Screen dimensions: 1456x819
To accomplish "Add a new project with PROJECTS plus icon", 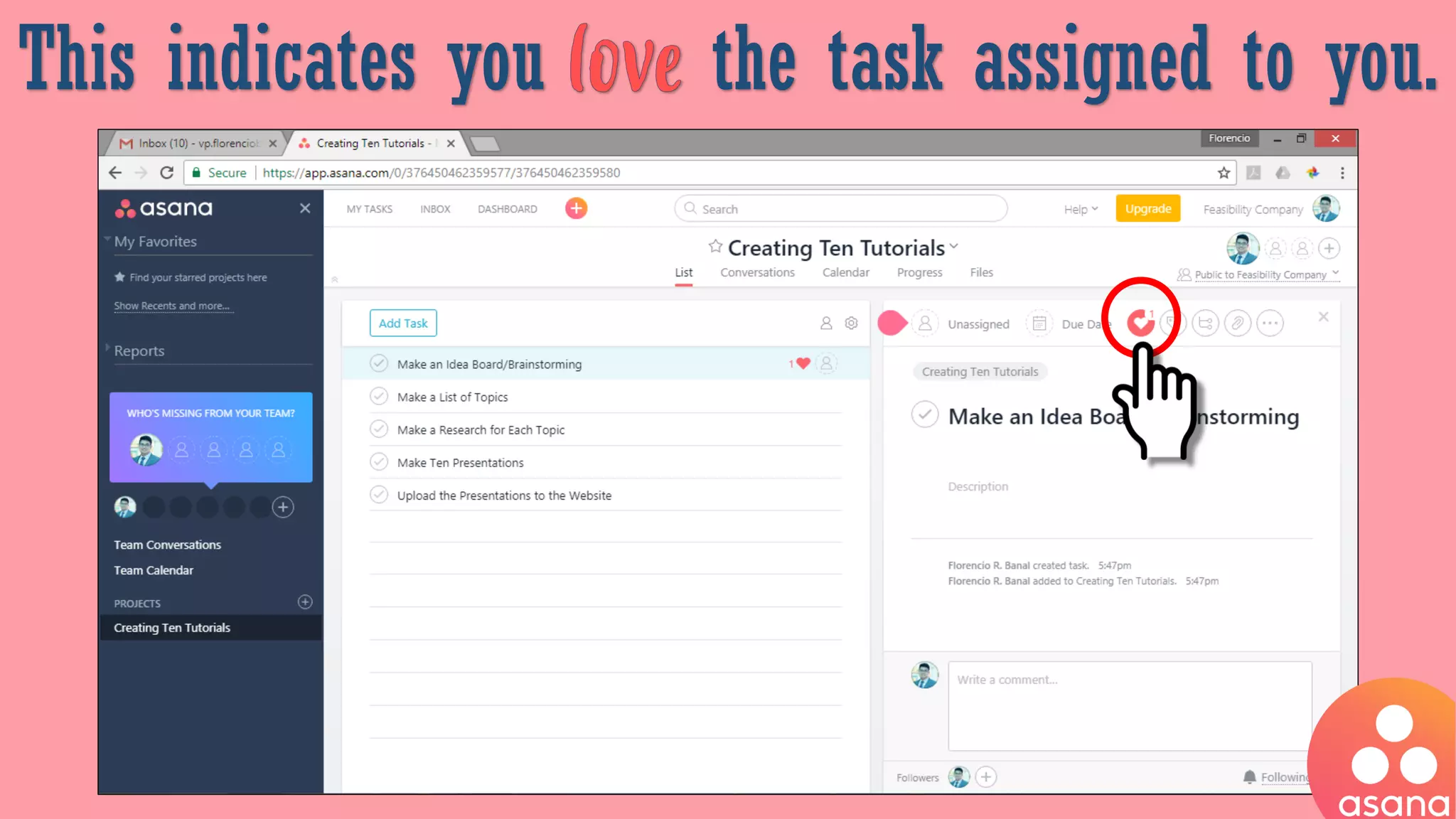I will [305, 602].
